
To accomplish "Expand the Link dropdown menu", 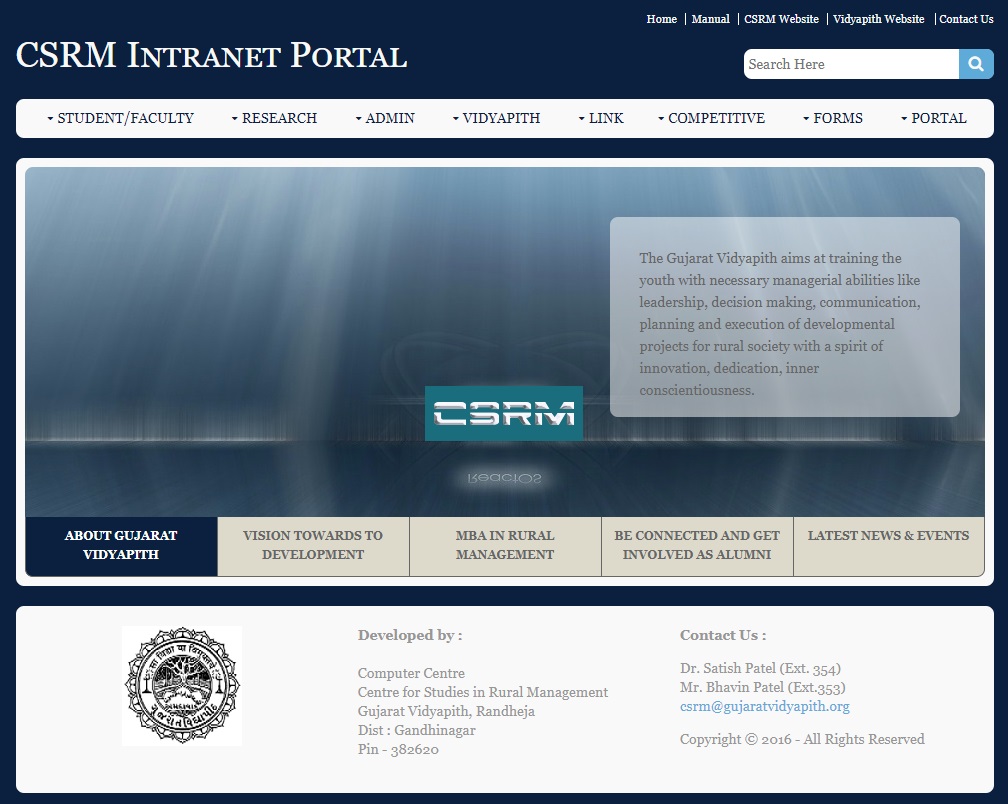I will point(601,118).
